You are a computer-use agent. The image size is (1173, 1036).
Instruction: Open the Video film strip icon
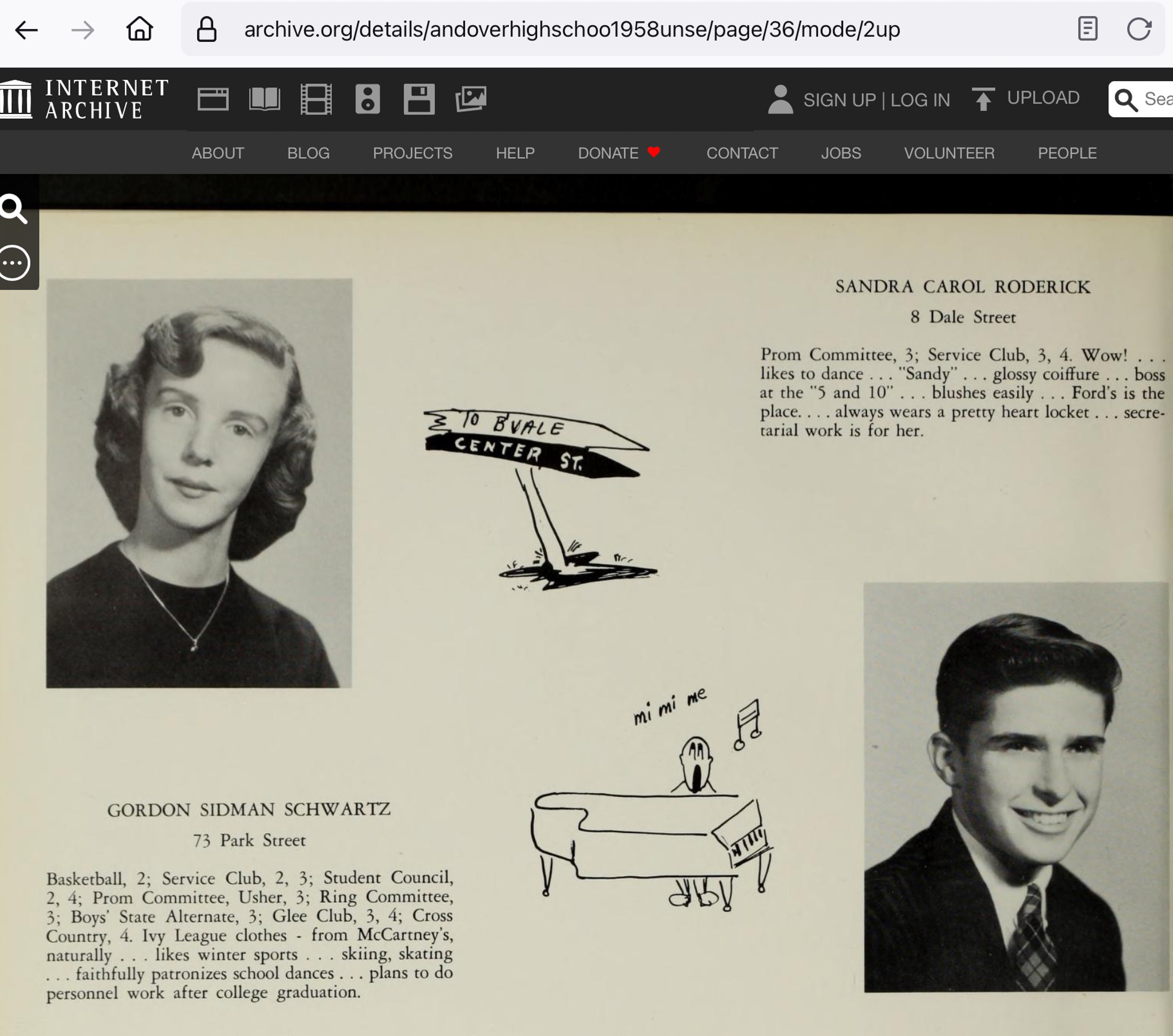(316, 99)
